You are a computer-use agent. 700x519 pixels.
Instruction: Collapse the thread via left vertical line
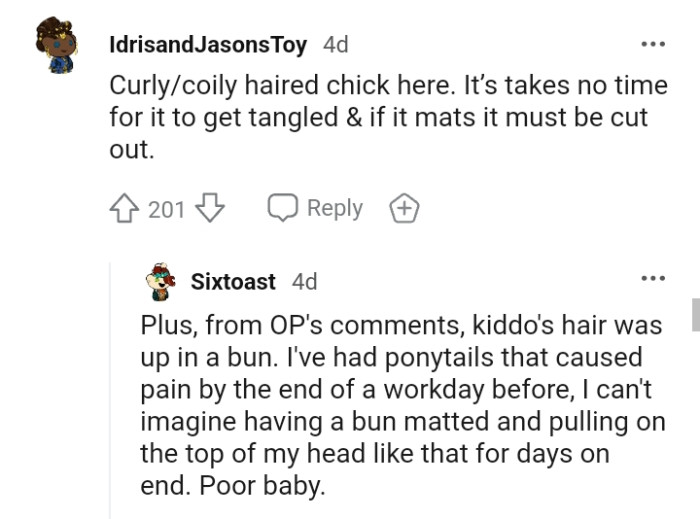tap(109, 400)
